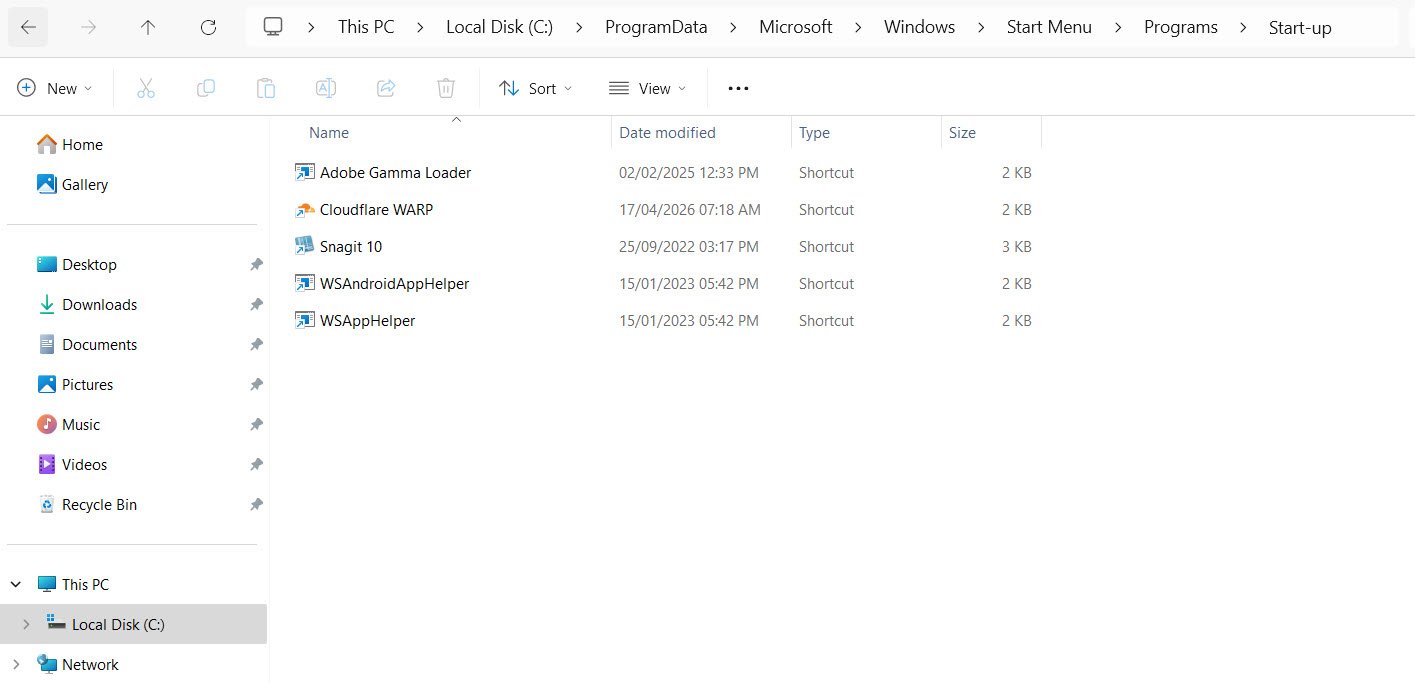Unpin Music using its pin icon
Viewport: 1415px width, 683px height.
pyautogui.click(x=256, y=424)
